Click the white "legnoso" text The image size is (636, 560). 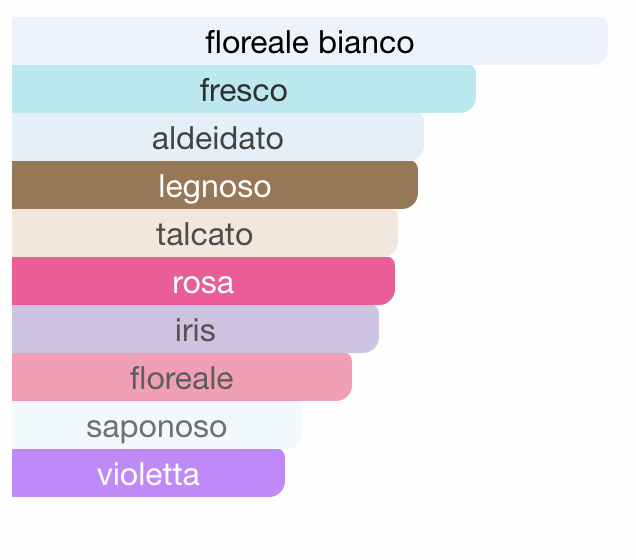point(215,188)
